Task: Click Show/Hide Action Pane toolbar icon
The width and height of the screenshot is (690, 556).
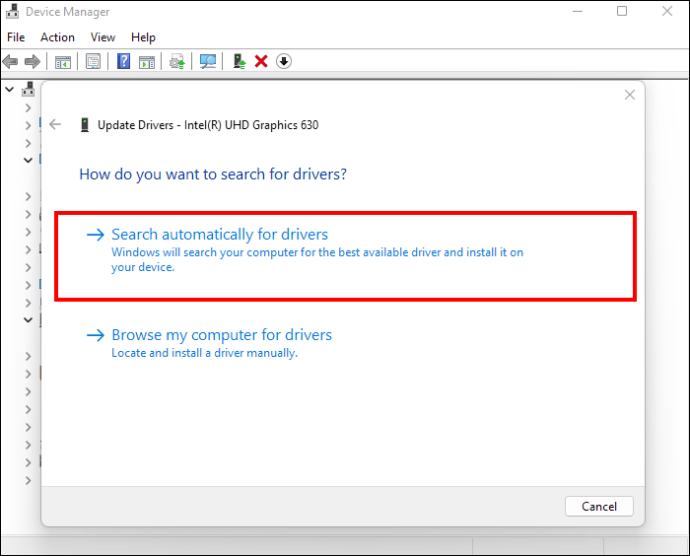Action: [x=147, y=62]
